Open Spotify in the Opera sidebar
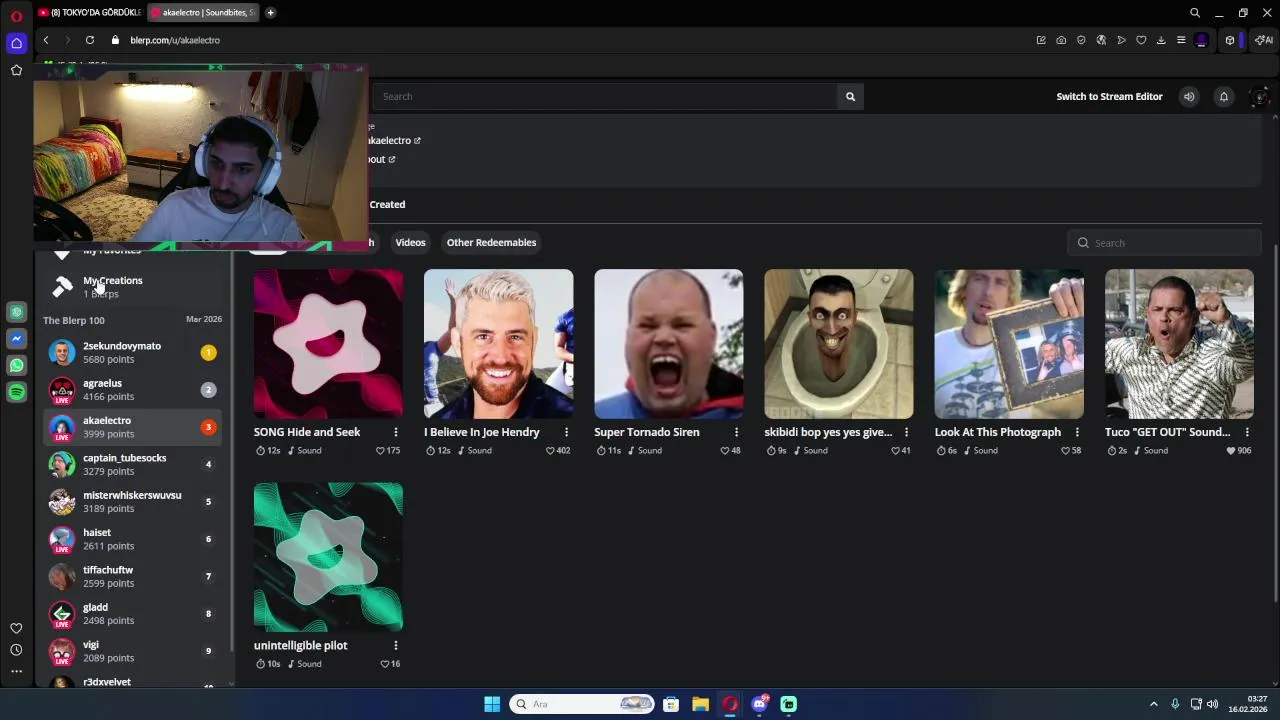The width and height of the screenshot is (1280, 720). [16, 393]
